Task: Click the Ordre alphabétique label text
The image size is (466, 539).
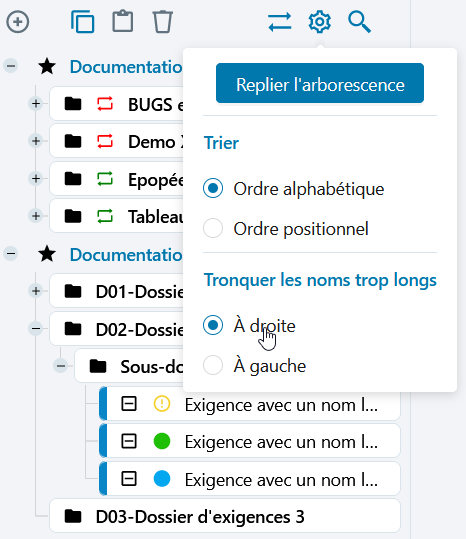Action: [x=309, y=189]
